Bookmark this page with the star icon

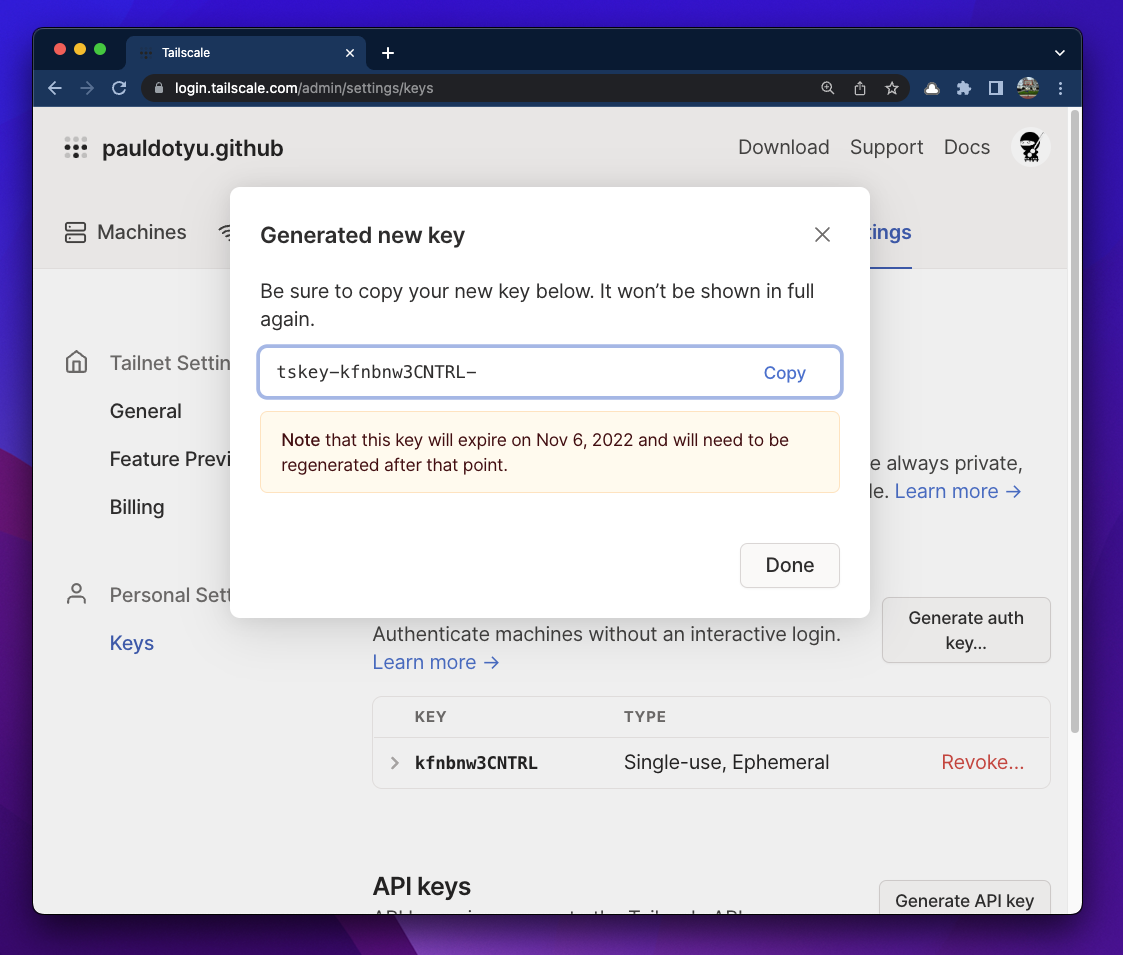point(891,88)
